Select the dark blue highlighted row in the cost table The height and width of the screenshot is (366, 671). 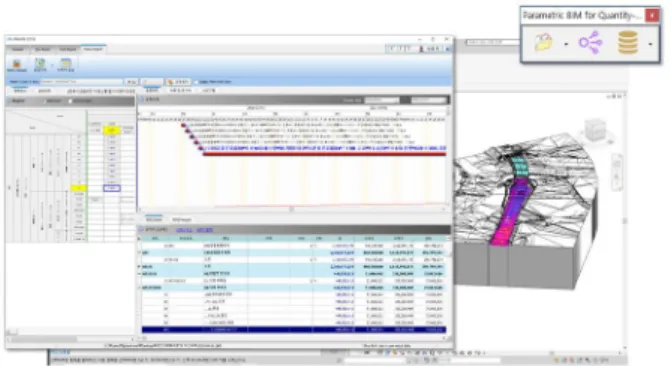click(x=294, y=330)
